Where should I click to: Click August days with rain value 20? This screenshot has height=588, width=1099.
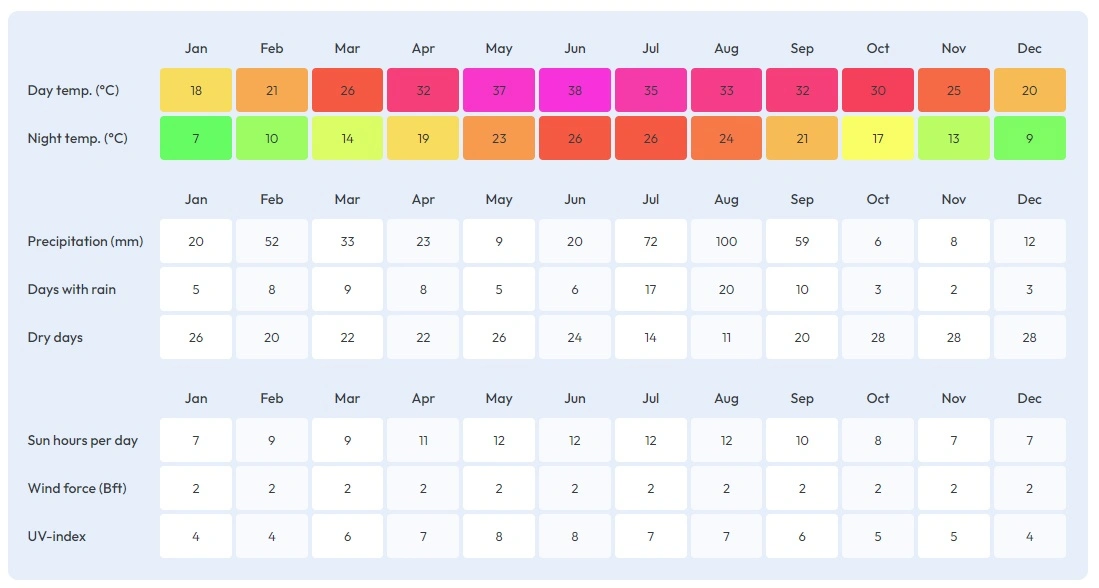point(726,289)
